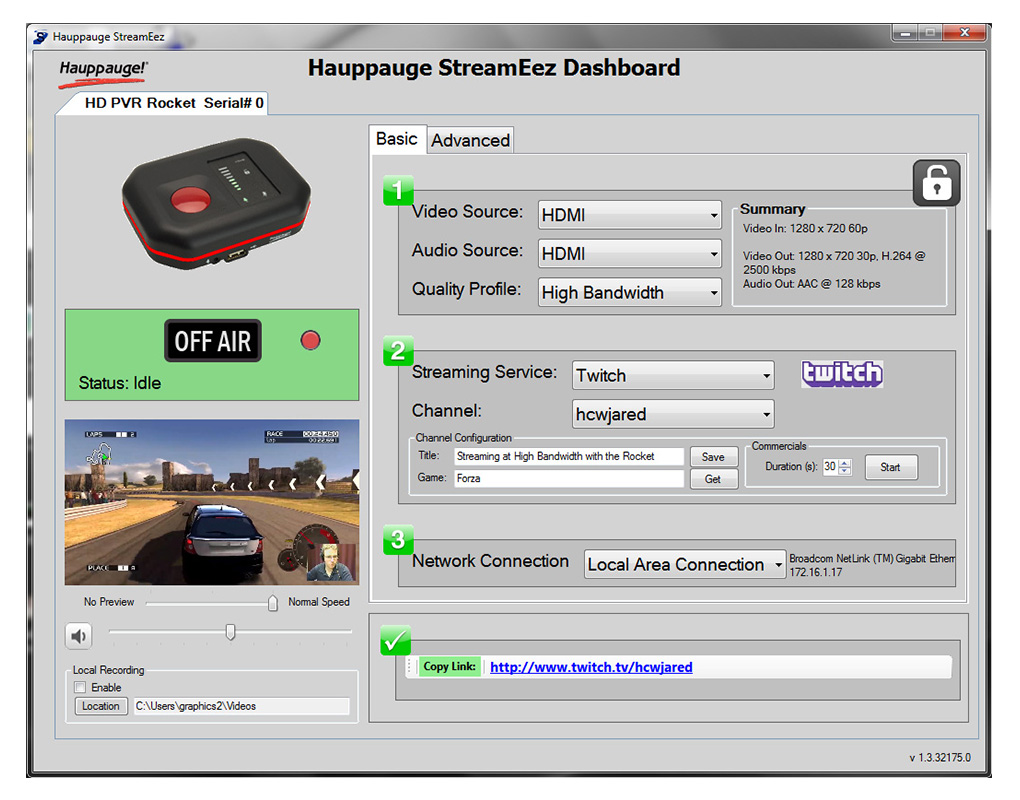
Task: Open the twitch.tv/hcwjared link
Action: [591, 667]
